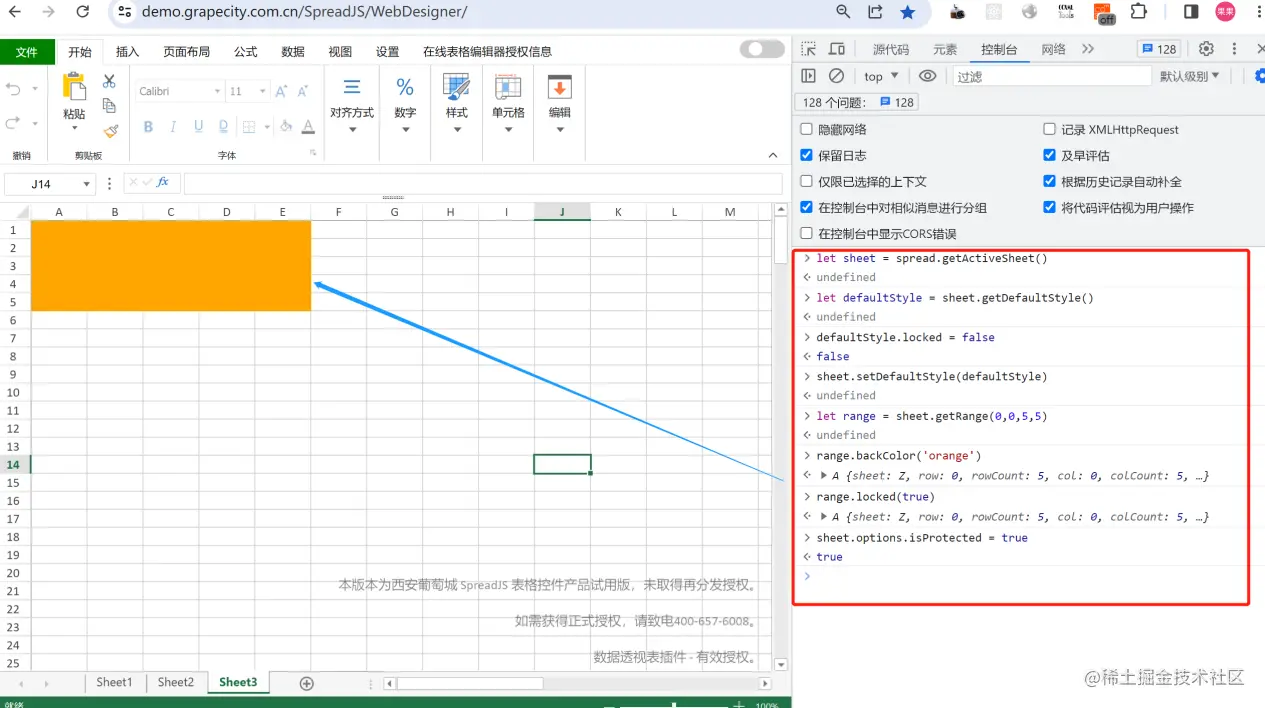Open DevTools three-dot more options menu
Screen dimensions: 1265x708
pos(1235,49)
